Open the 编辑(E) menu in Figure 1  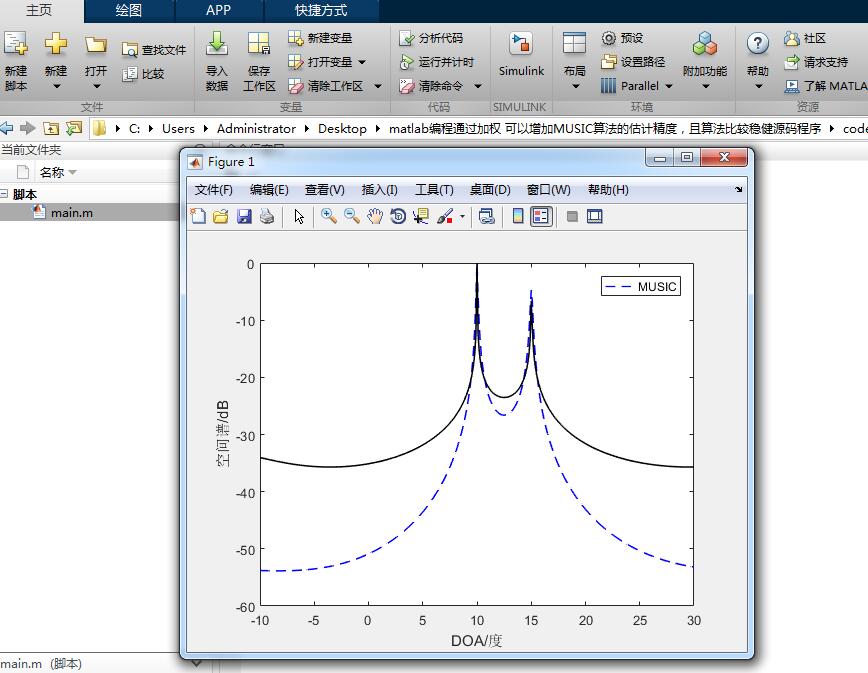(x=269, y=190)
